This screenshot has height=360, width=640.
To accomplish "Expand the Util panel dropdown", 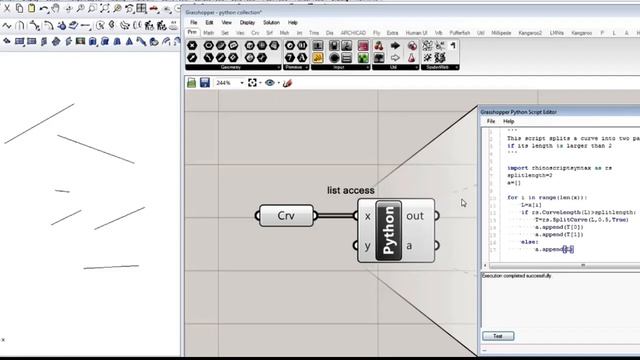I will [x=416, y=67].
